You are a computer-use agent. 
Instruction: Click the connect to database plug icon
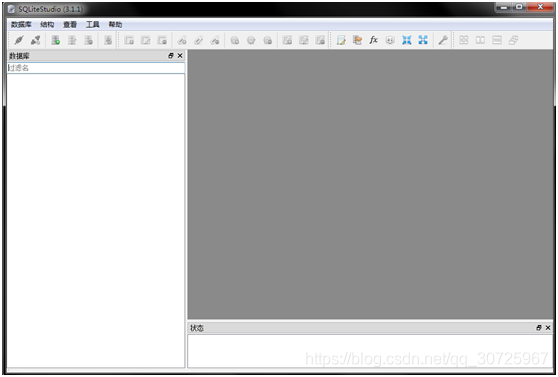(19, 40)
